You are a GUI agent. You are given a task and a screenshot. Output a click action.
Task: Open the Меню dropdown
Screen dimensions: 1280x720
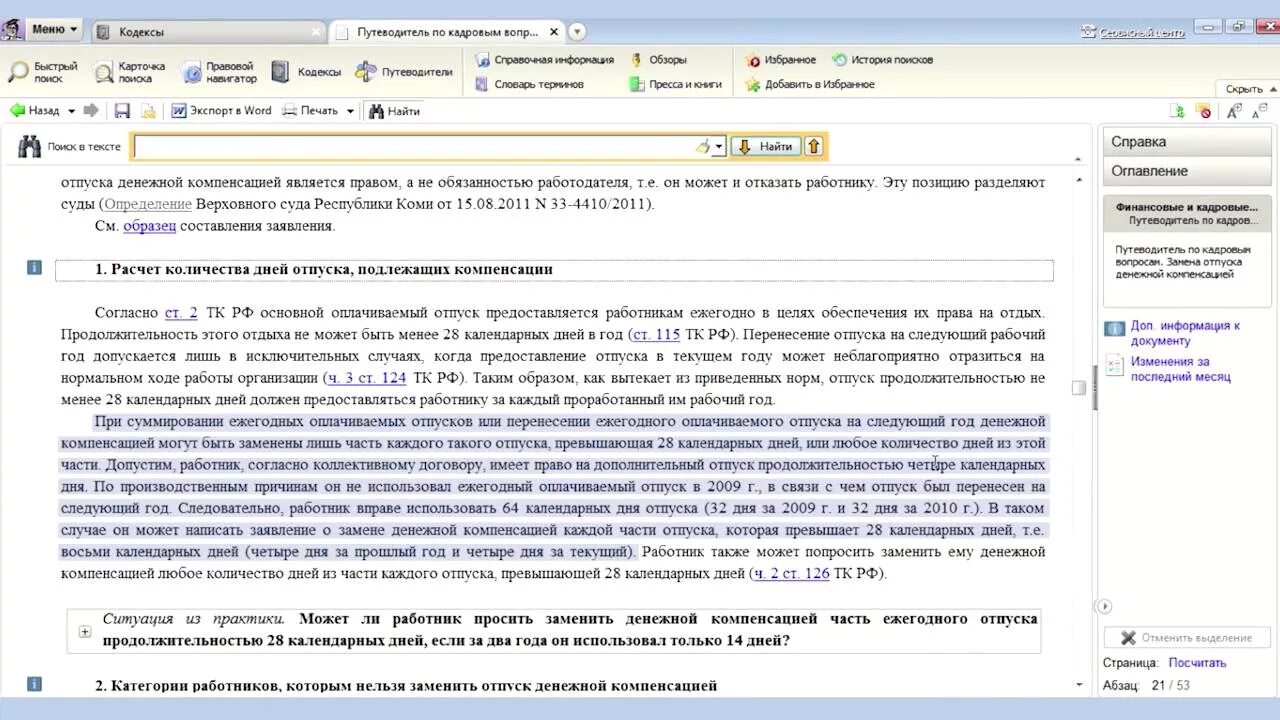tap(54, 29)
